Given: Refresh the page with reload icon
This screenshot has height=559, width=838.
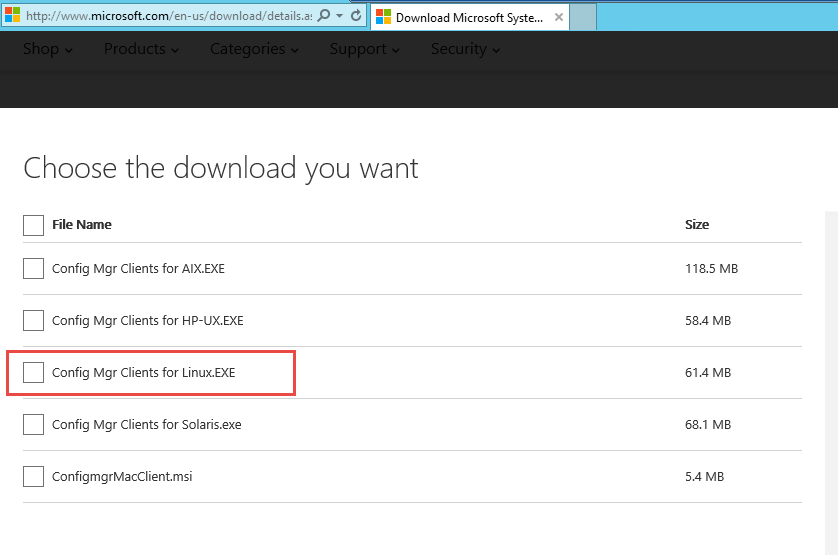Looking at the screenshot, I should tap(356, 15).
